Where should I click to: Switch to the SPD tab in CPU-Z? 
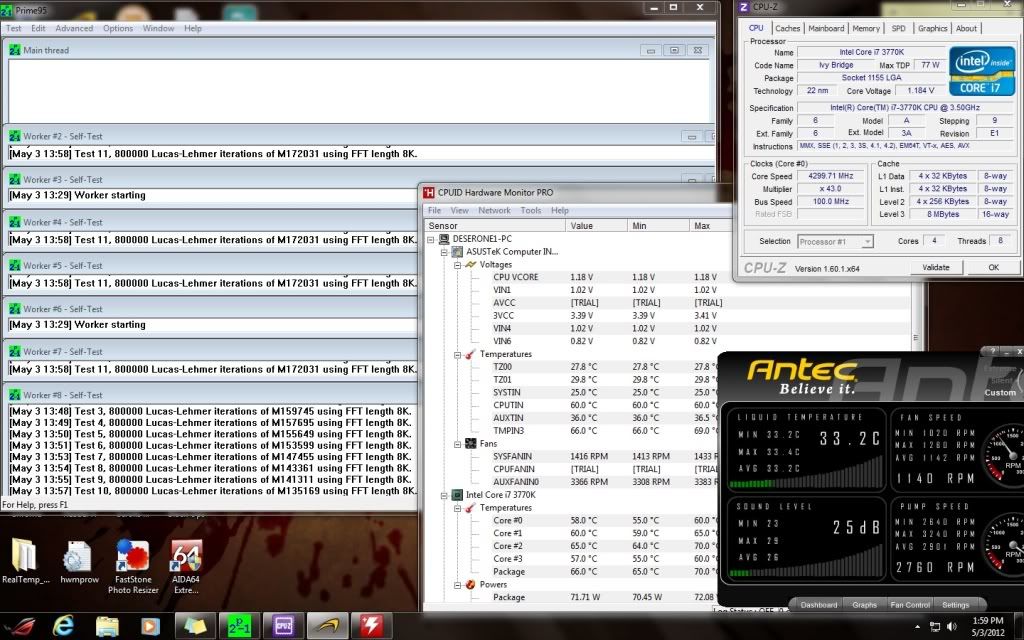(x=899, y=29)
